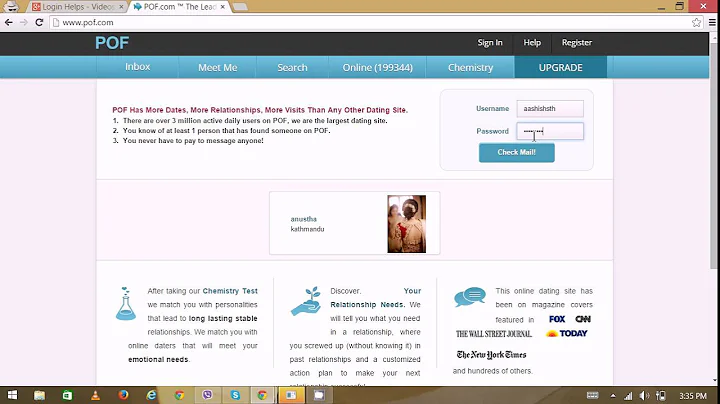Reload the page with the refresh icon
The height and width of the screenshot is (404, 720).
(x=39, y=22)
